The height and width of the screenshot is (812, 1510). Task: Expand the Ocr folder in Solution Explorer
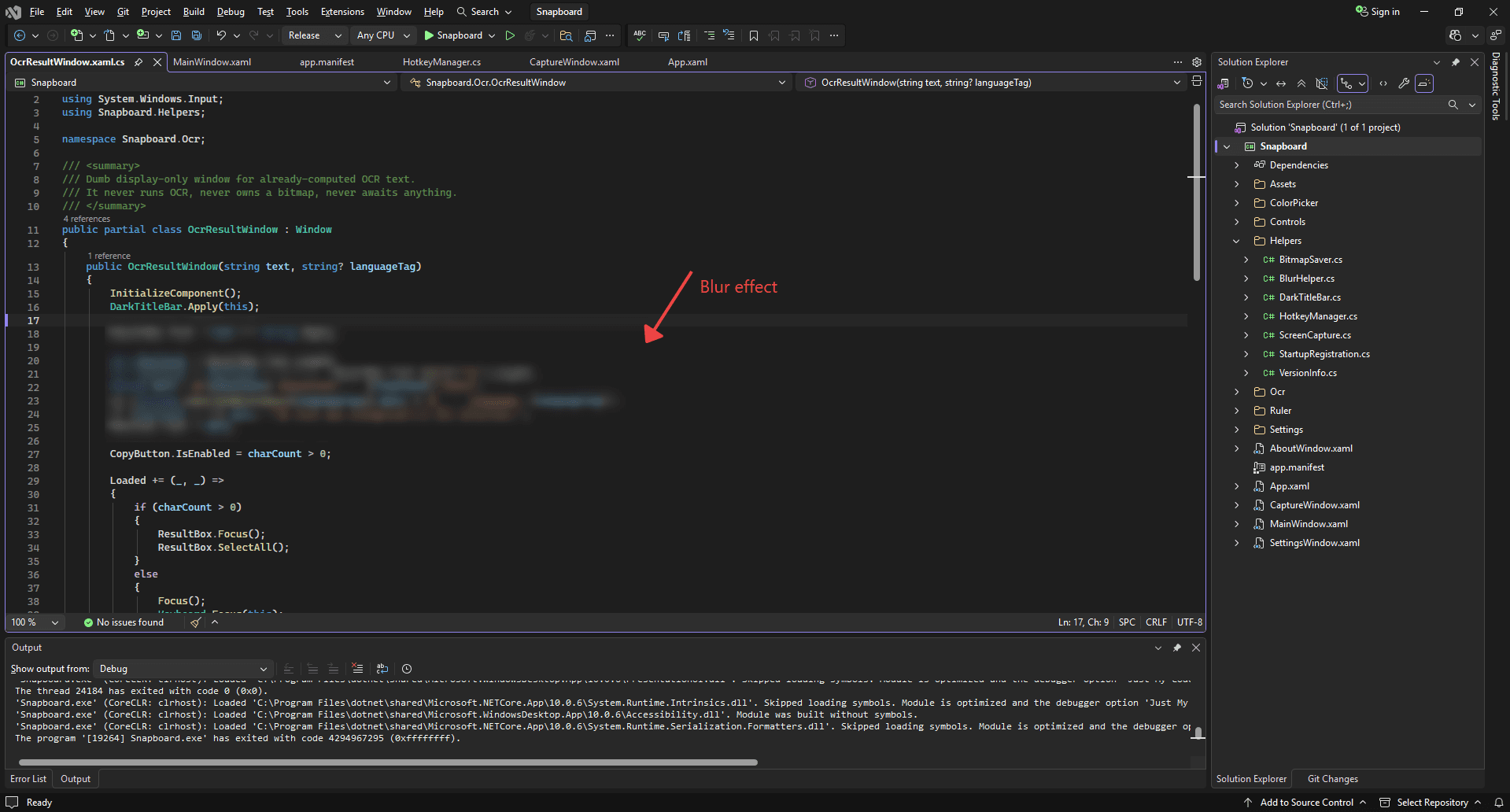pyautogui.click(x=1236, y=392)
